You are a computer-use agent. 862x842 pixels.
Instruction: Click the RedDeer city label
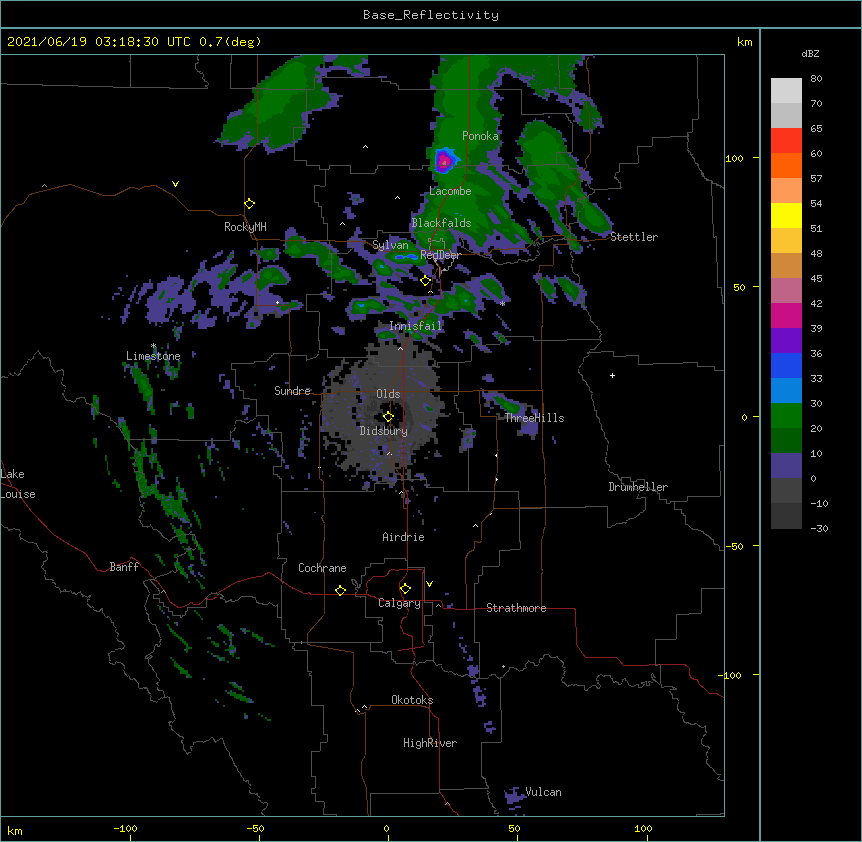coord(440,255)
